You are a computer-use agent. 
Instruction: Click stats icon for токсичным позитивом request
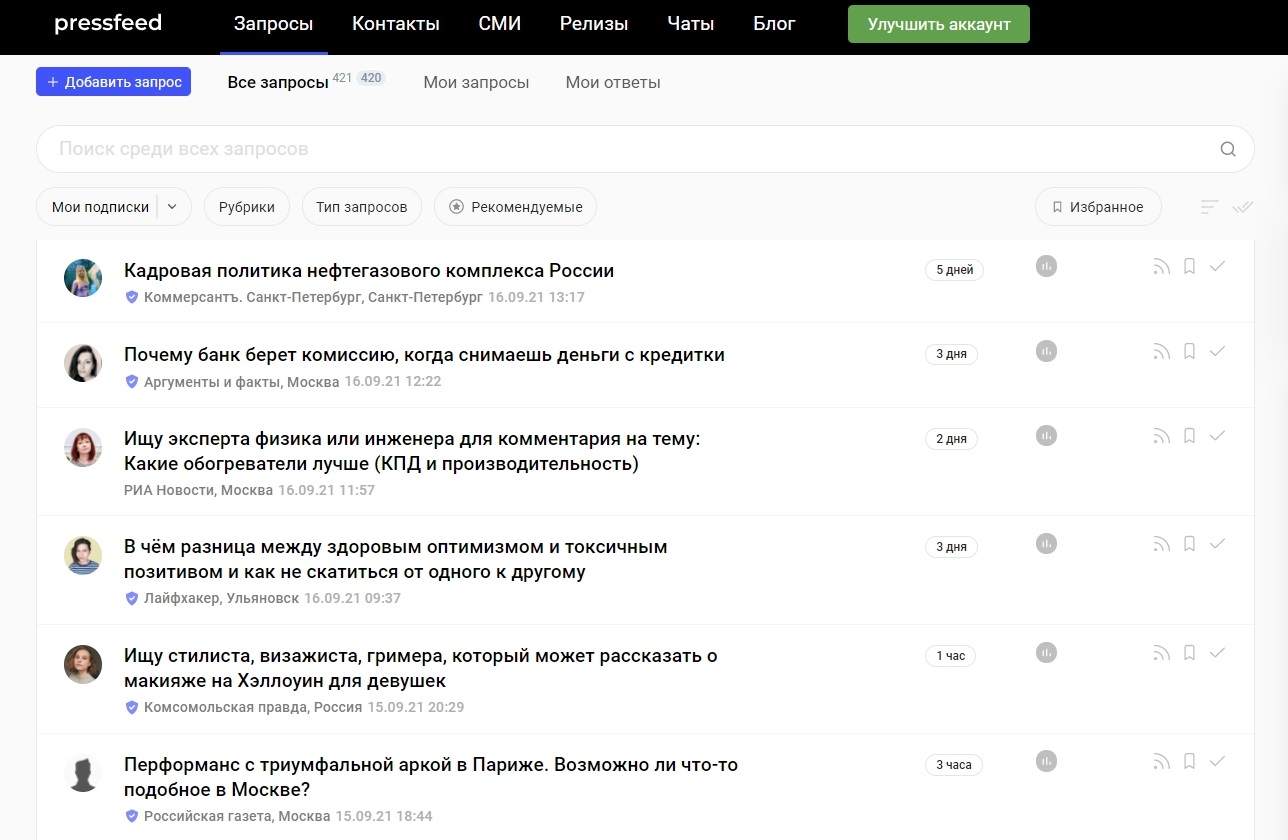click(x=1046, y=544)
